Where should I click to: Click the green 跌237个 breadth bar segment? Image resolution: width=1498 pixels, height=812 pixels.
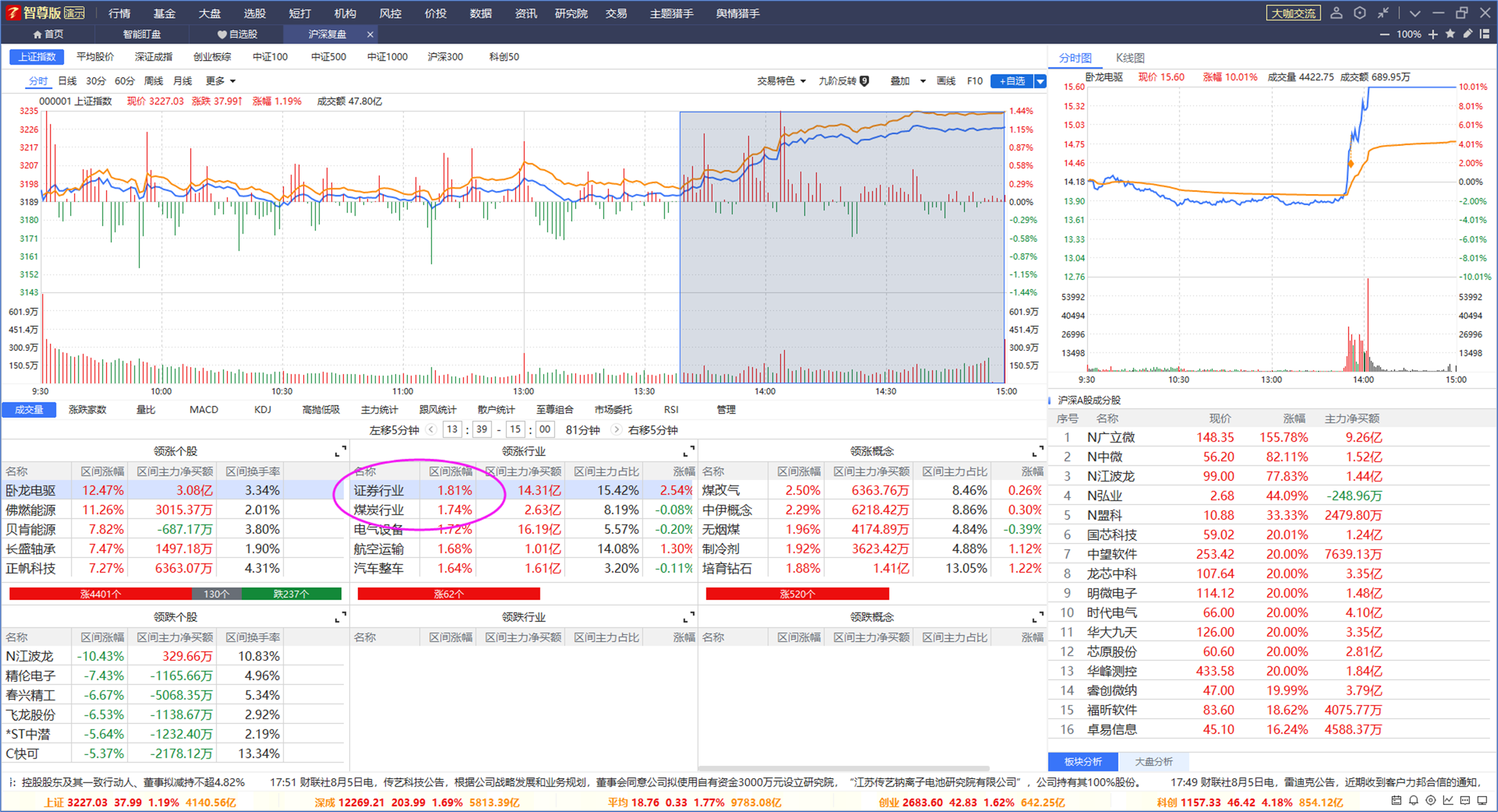(291, 594)
